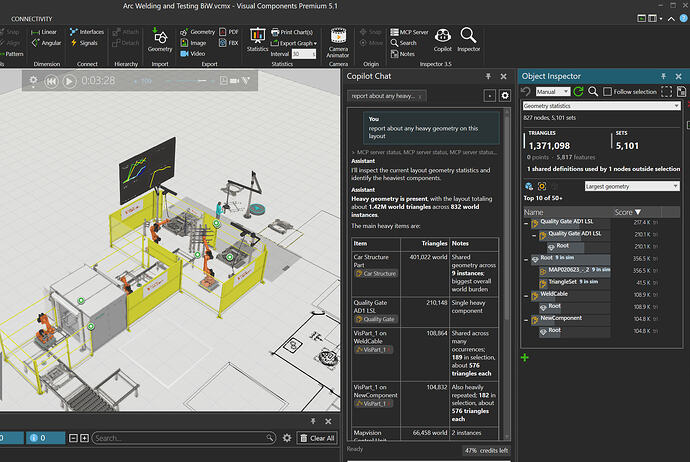Click the Object Inspector magnifier icon

pos(593,92)
